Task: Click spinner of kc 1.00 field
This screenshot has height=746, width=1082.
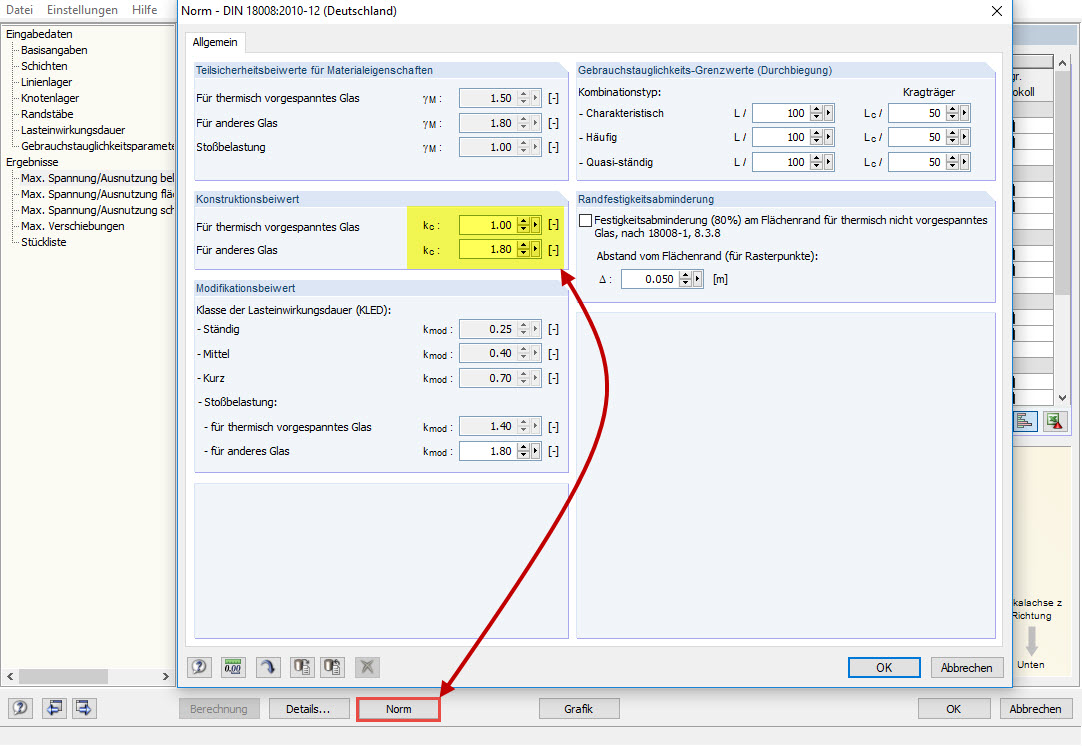Action: pyautogui.click(x=524, y=225)
